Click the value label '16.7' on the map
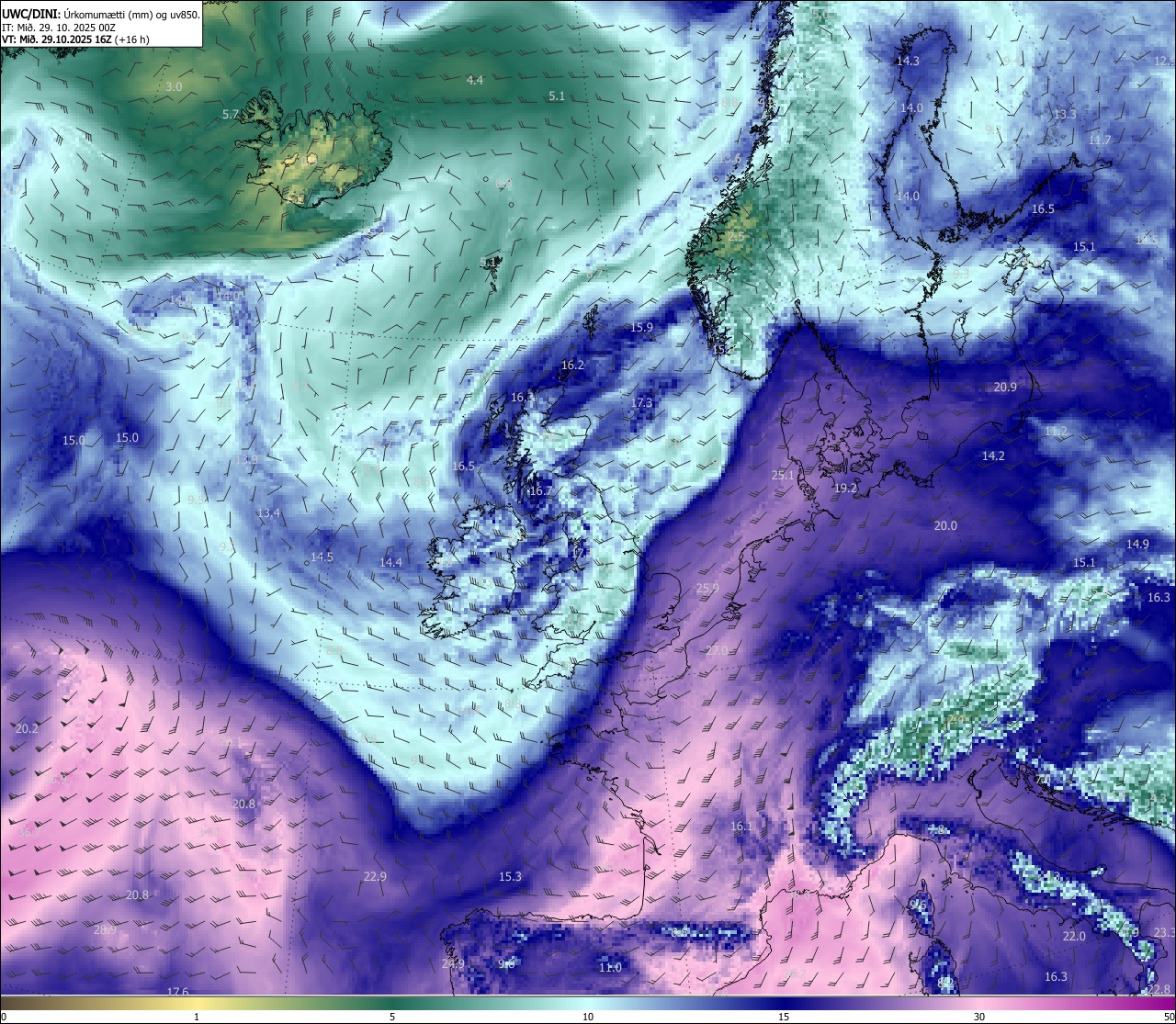Image resolution: width=1176 pixels, height=1024 pixels. [x=541, y=491]
